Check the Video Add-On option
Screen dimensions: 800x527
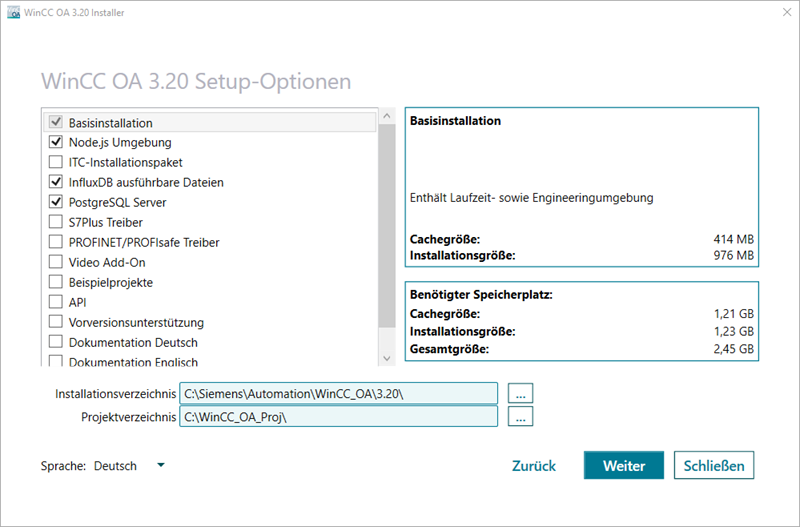[56, 262]
